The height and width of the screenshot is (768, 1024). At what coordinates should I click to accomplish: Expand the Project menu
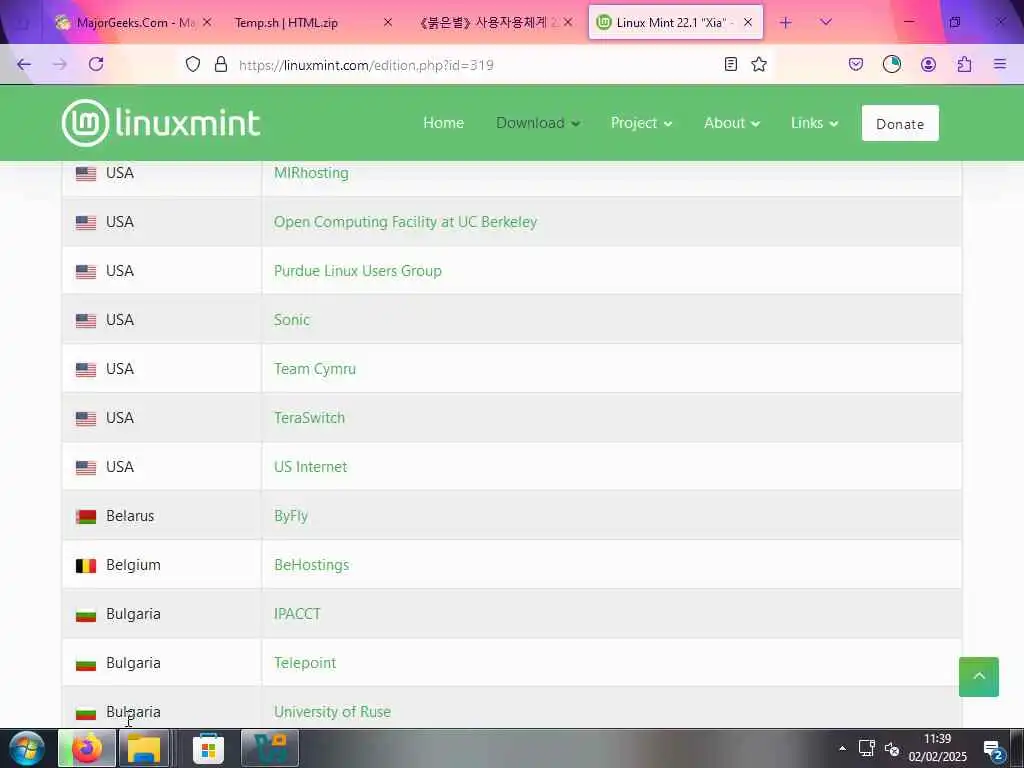[641, 123]
